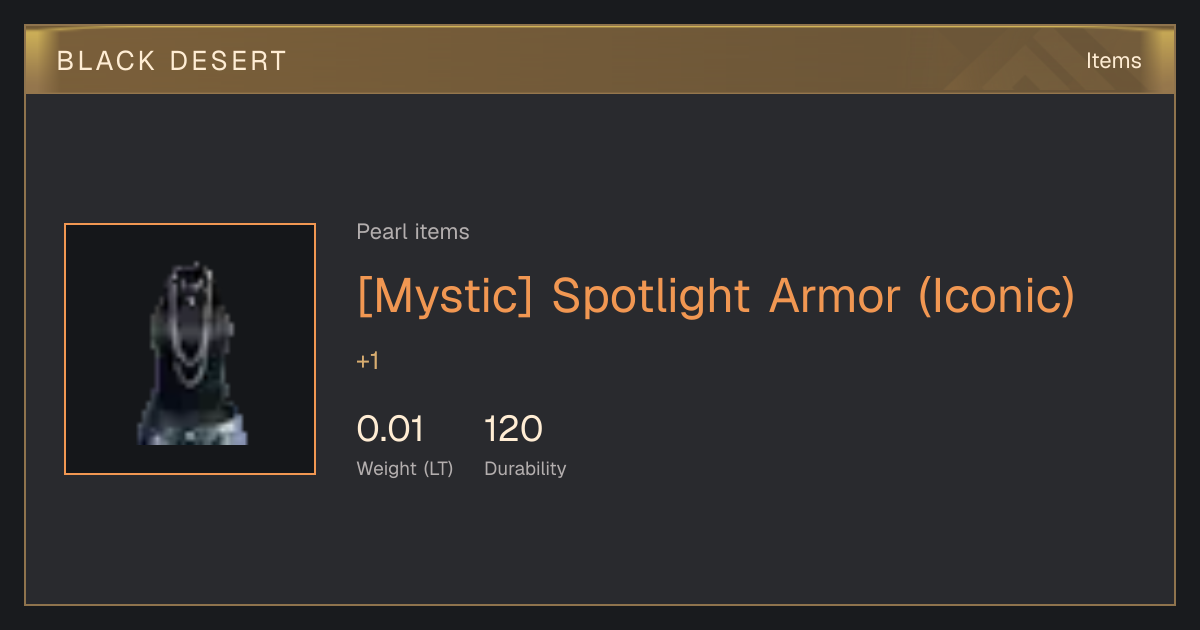Click the 0.01 weight value
Viewport: 1200px width, 630px height.
[x=391, y=429]
